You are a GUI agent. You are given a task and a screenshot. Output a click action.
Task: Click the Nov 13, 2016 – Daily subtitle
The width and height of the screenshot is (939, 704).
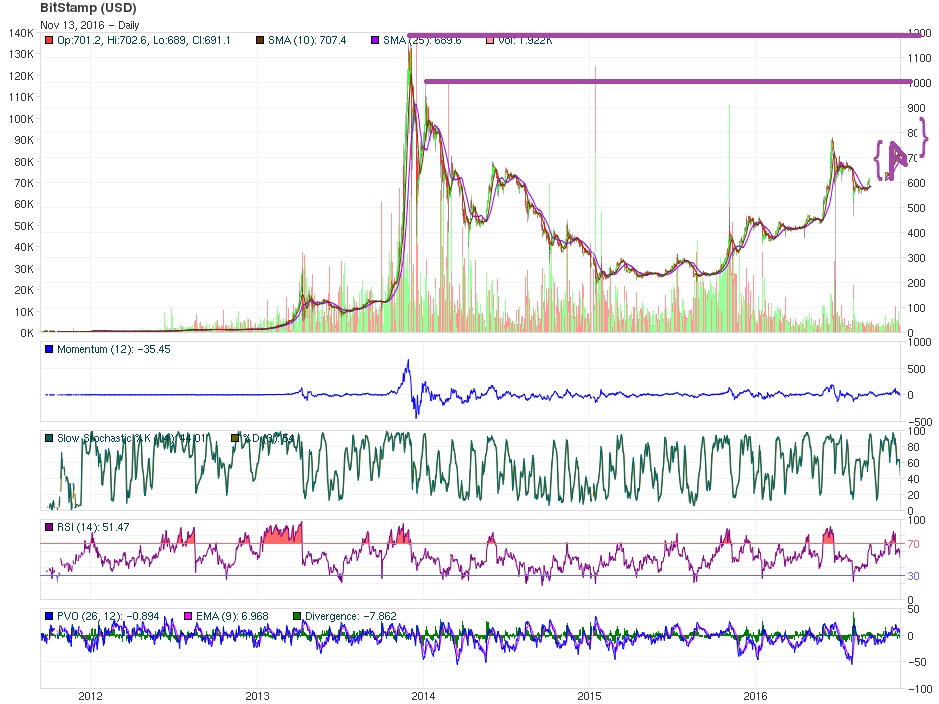point(89,25)
